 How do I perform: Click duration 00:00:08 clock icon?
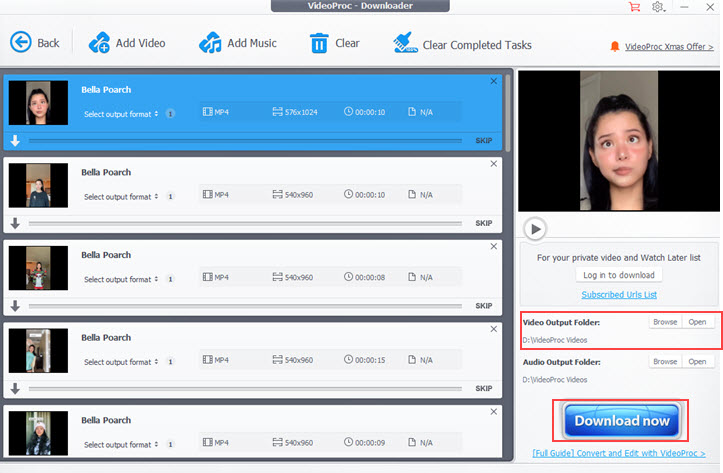pyautogui.click(x=349, y=277)
